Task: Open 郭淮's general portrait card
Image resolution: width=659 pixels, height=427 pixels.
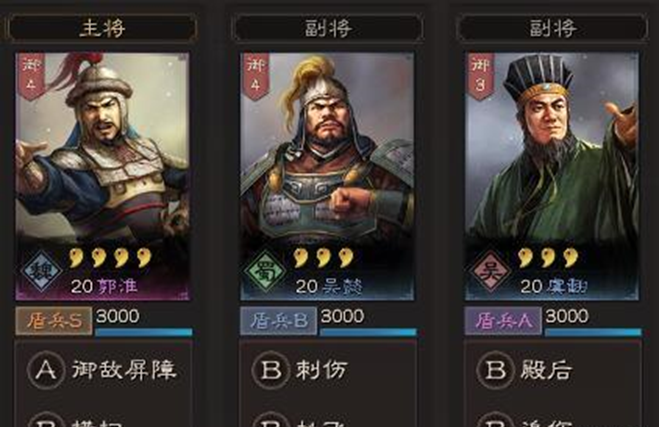Action: (x=103, y=176)
